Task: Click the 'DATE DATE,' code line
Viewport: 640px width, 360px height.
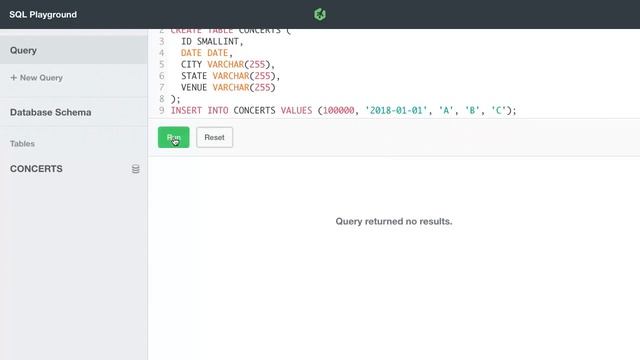Action: [x=207, y=53]
